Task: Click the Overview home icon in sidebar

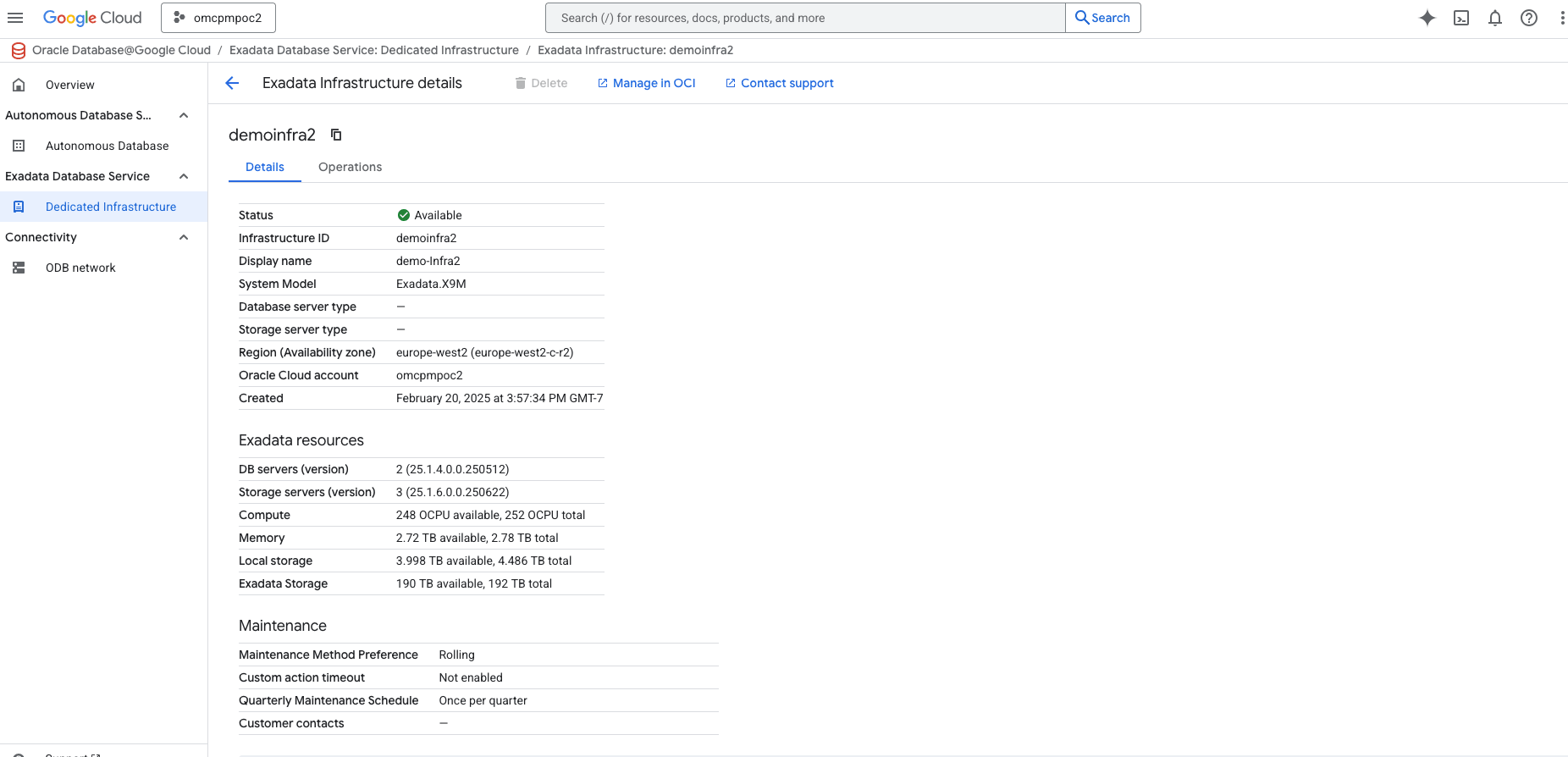Action: tap(19, 85)
